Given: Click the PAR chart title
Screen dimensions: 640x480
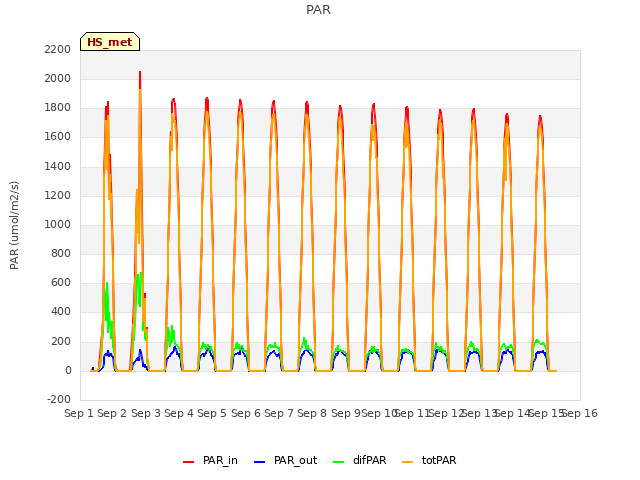Looking at the screenshot, I should click(318, 10).
